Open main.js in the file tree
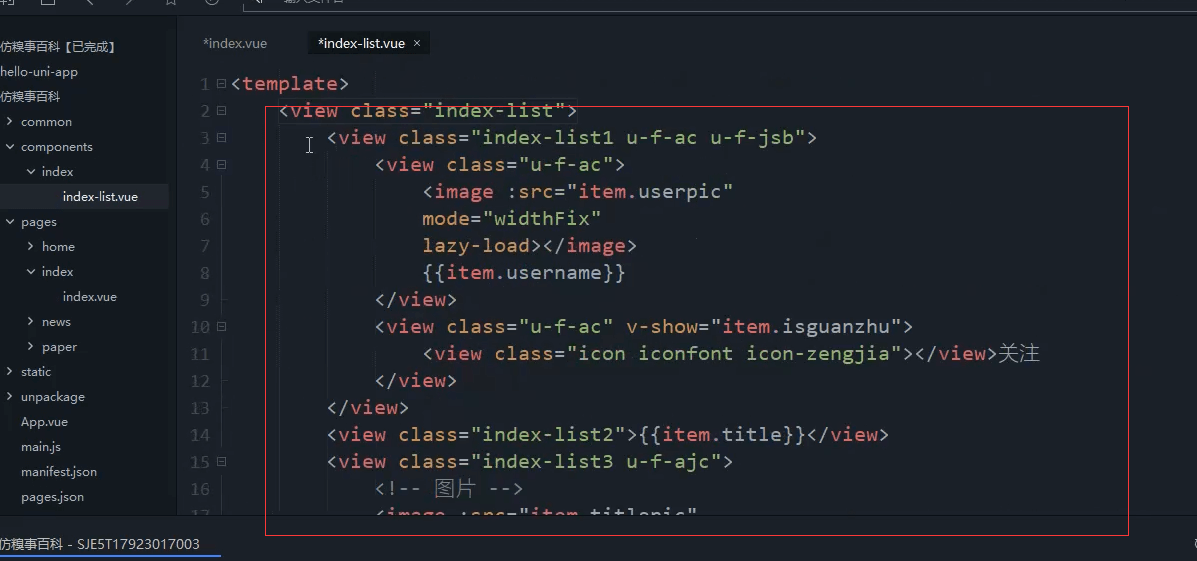1197x561 pixels. click(x=40, y=447)
